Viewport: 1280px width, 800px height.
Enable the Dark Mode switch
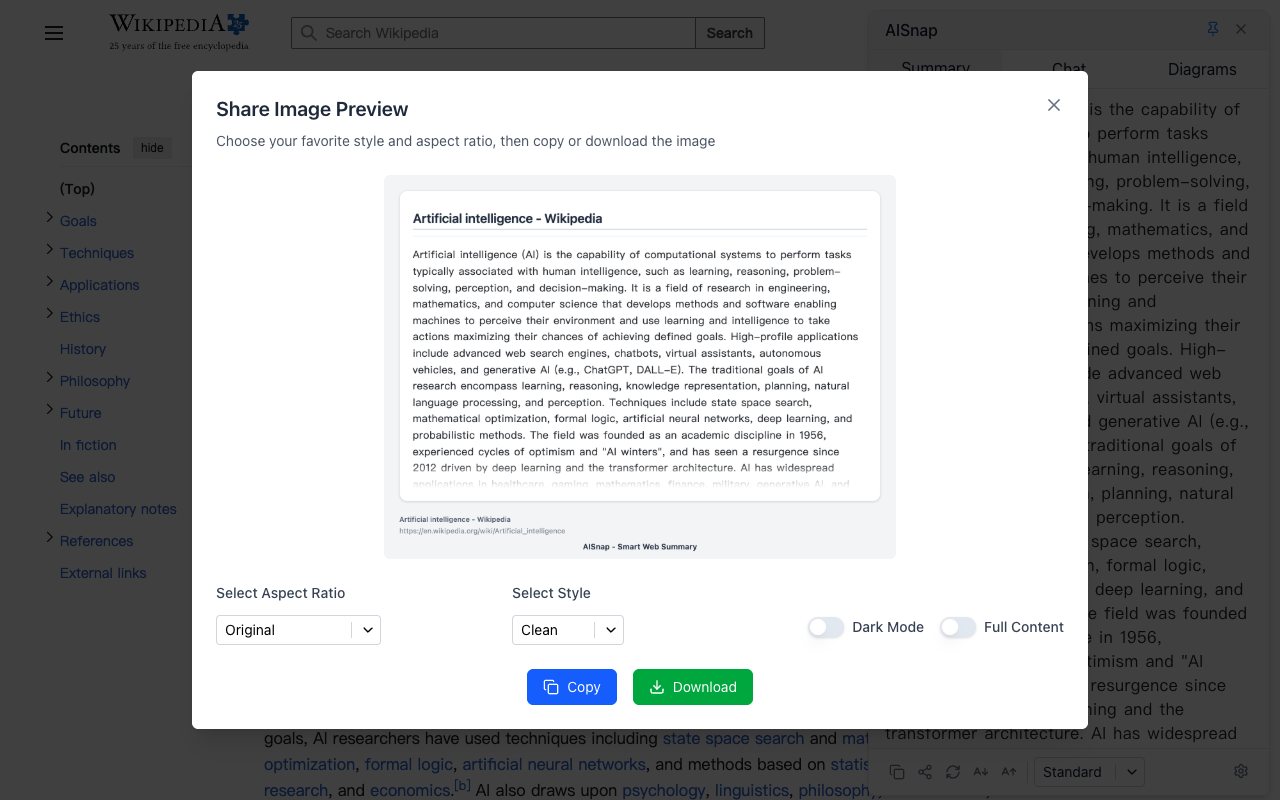826,627
